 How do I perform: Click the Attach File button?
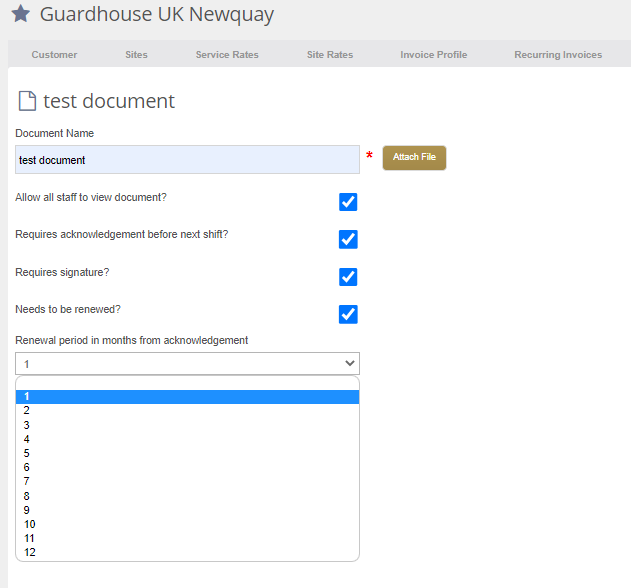[414, 158]
